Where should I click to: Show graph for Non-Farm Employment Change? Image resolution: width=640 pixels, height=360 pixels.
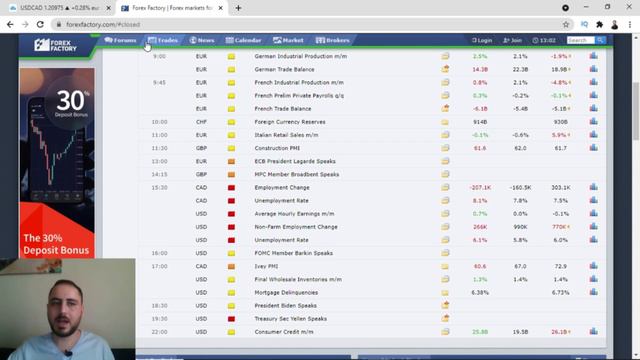coord(593,226)
